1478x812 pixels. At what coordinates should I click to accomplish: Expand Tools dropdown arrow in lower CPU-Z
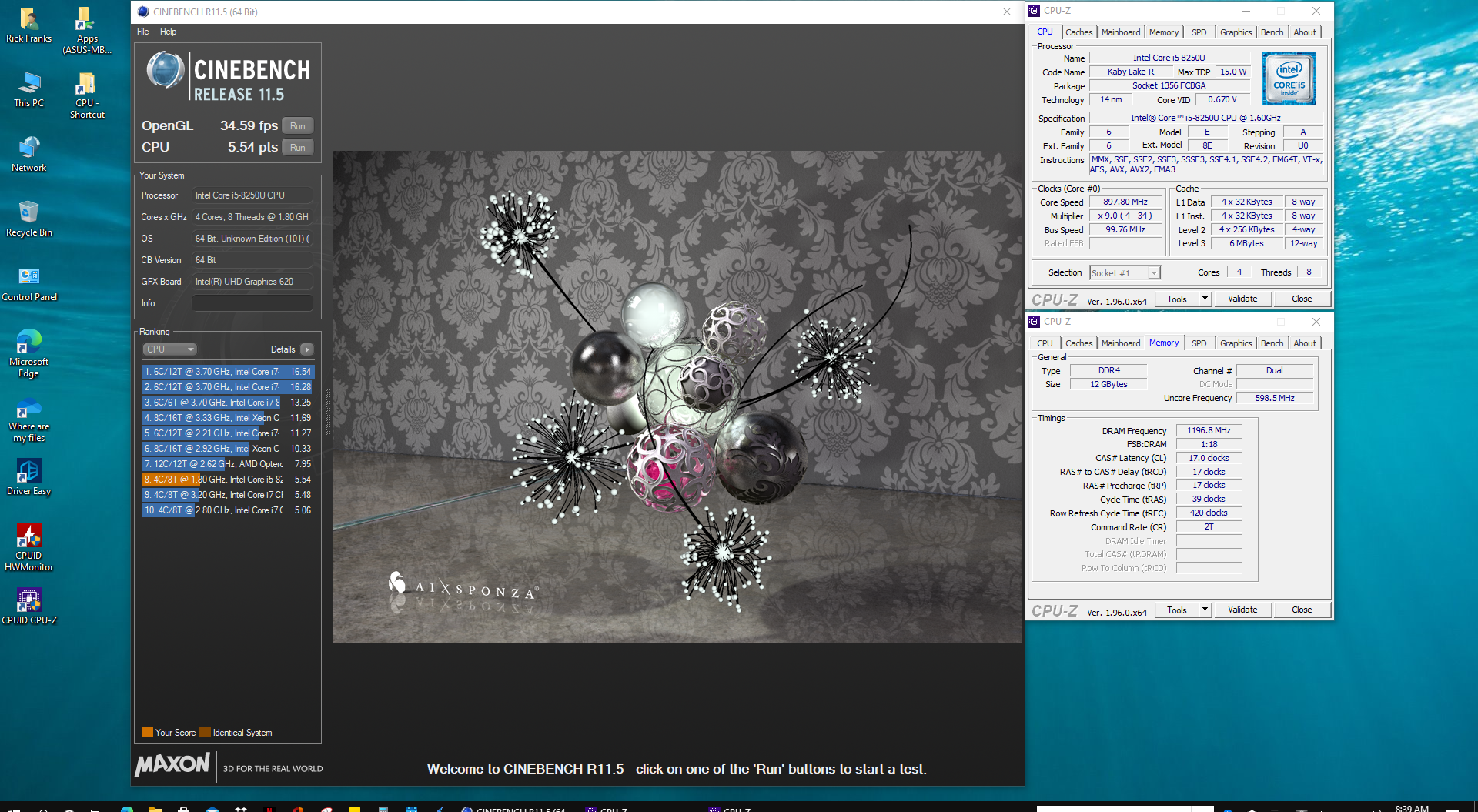1205,610
